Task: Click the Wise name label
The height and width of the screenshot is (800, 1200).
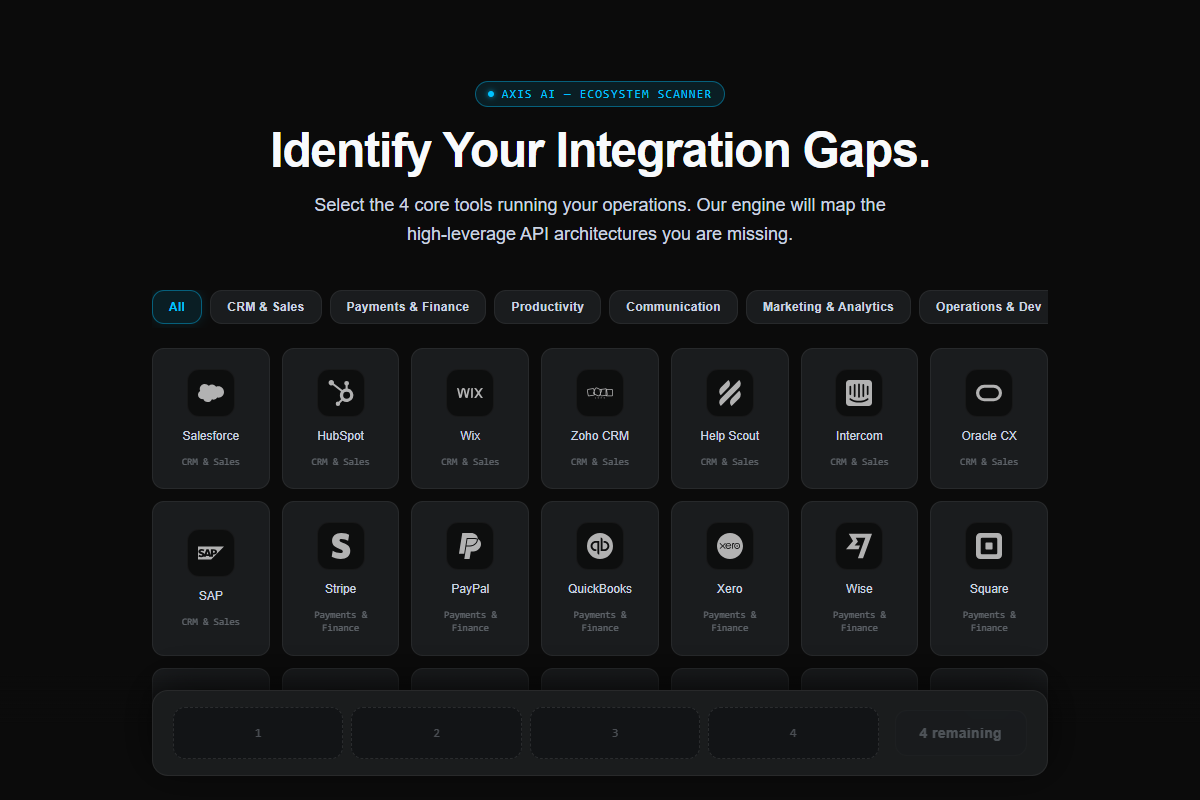Action: coord(859,589)
